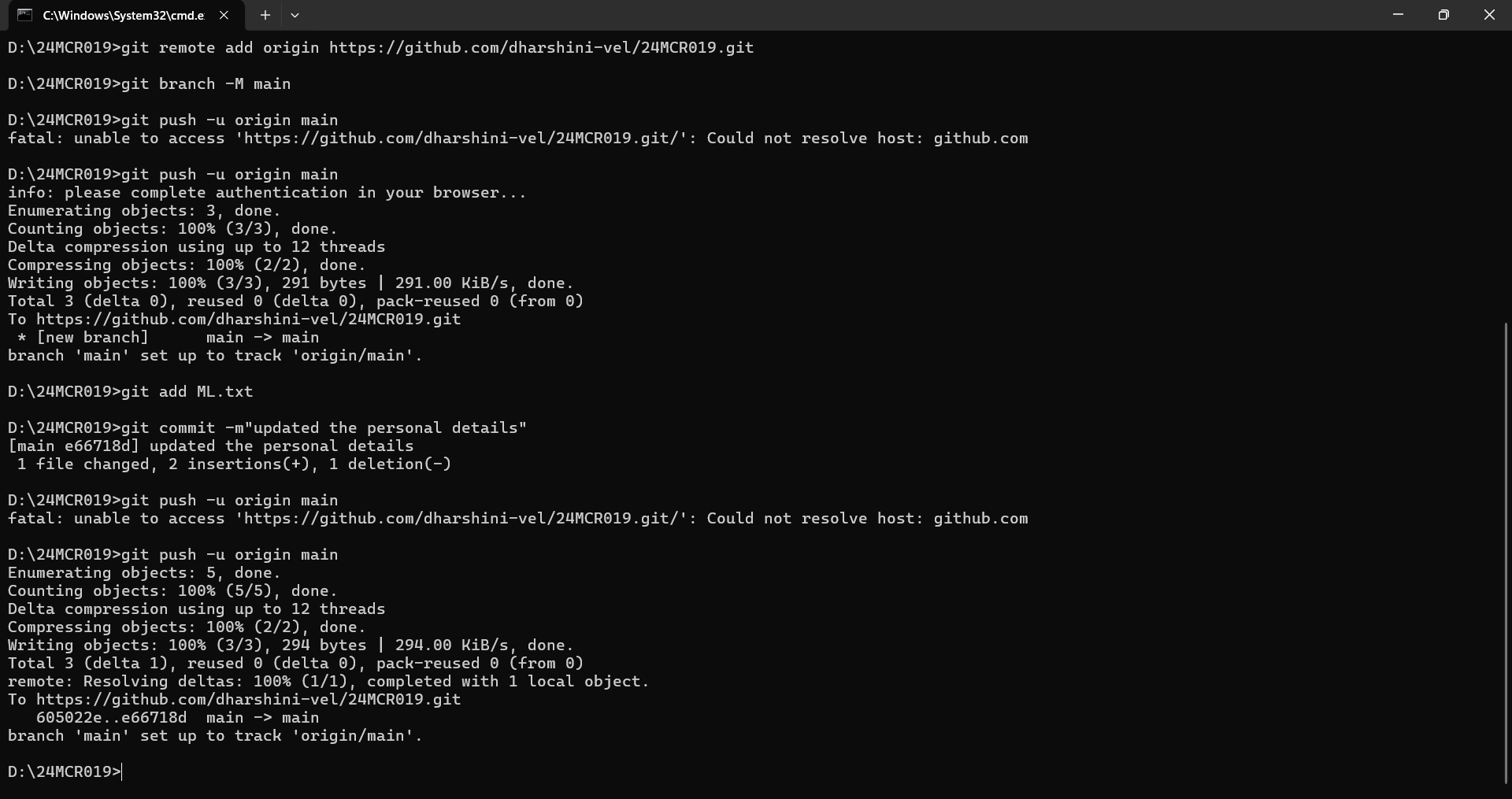Open a new tab with the plus button
This screenshot has height=799, width=1512.
pos(265,15)
